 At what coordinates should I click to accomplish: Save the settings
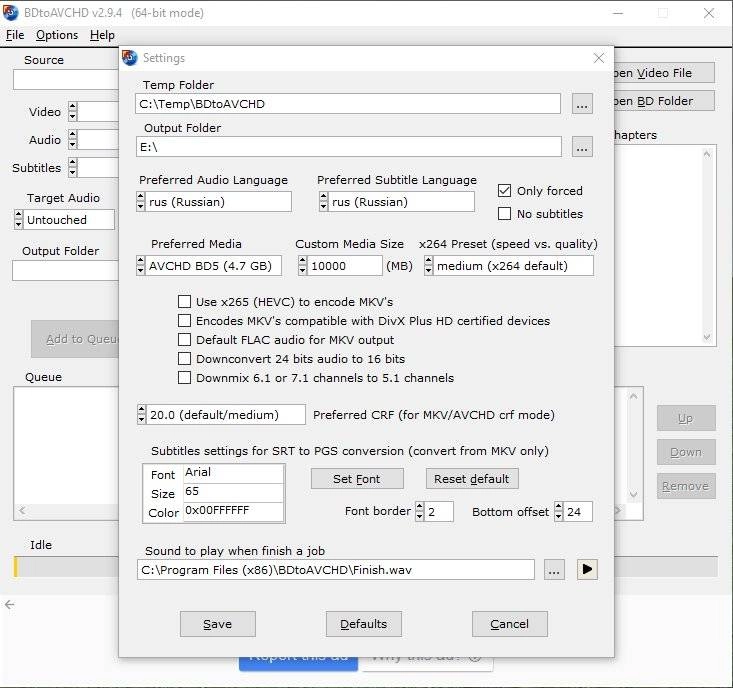218,624
